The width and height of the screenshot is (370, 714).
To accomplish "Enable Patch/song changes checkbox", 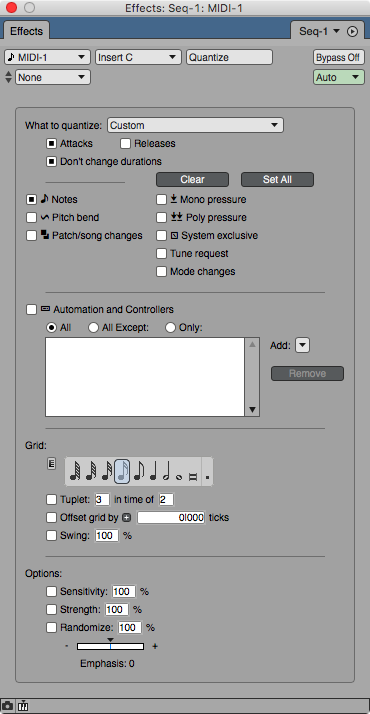I will click(31, 235).
